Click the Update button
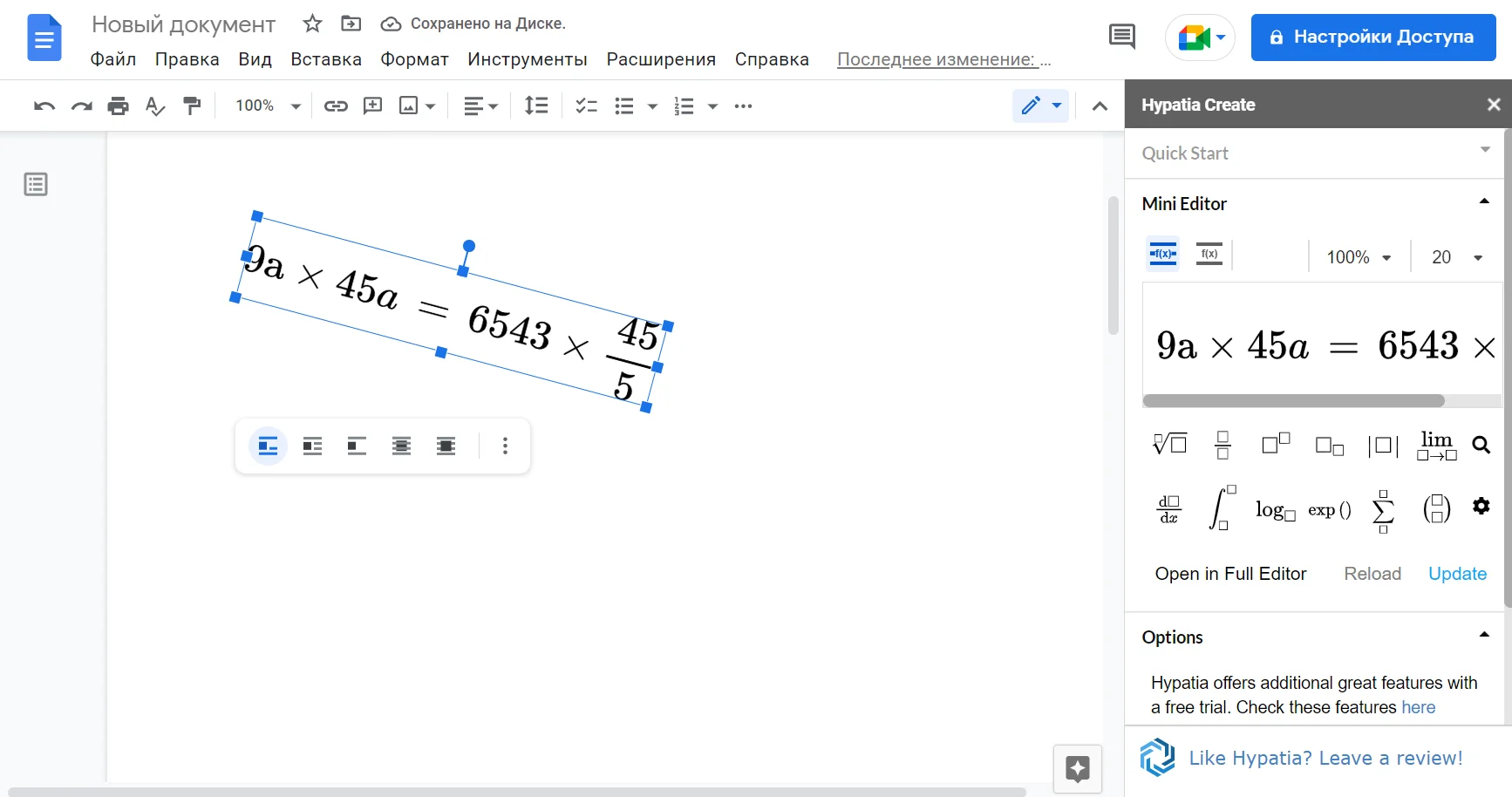Screen dimensions: 1512x797 [x=1457, y=574]
